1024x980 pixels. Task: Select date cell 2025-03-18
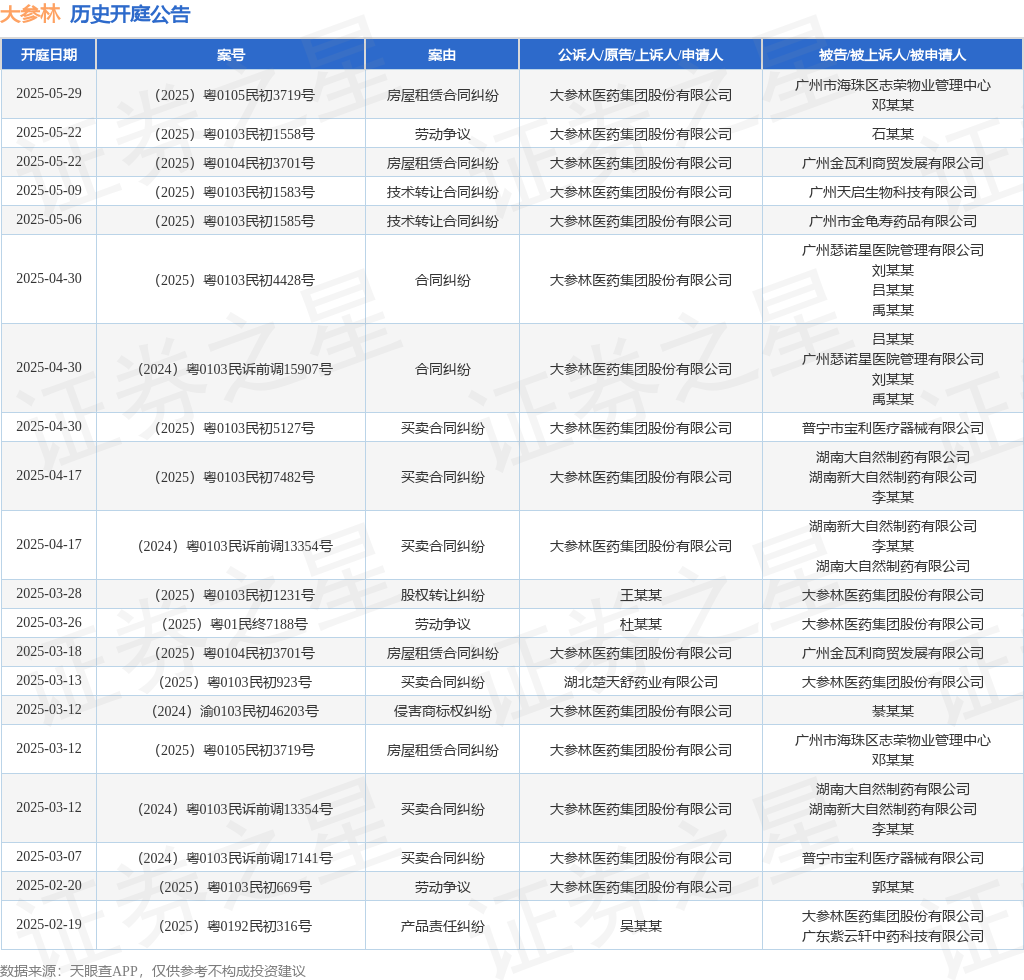(49, 652)
